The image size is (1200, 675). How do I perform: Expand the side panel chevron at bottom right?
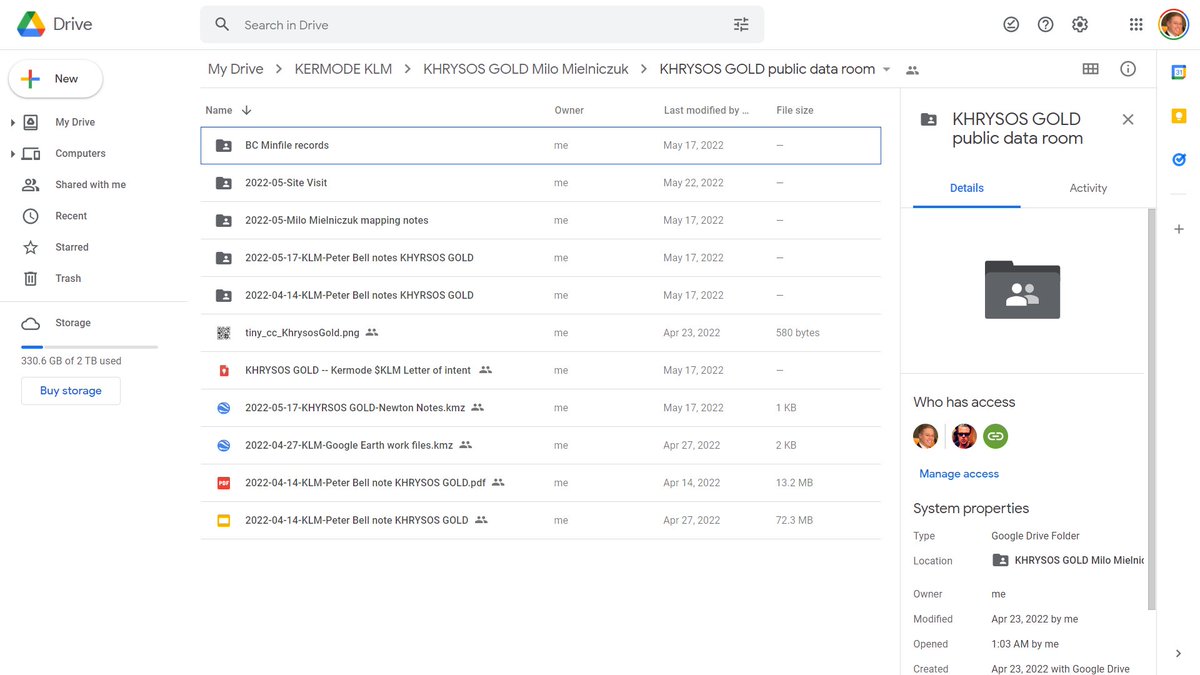click(1178, 653)
